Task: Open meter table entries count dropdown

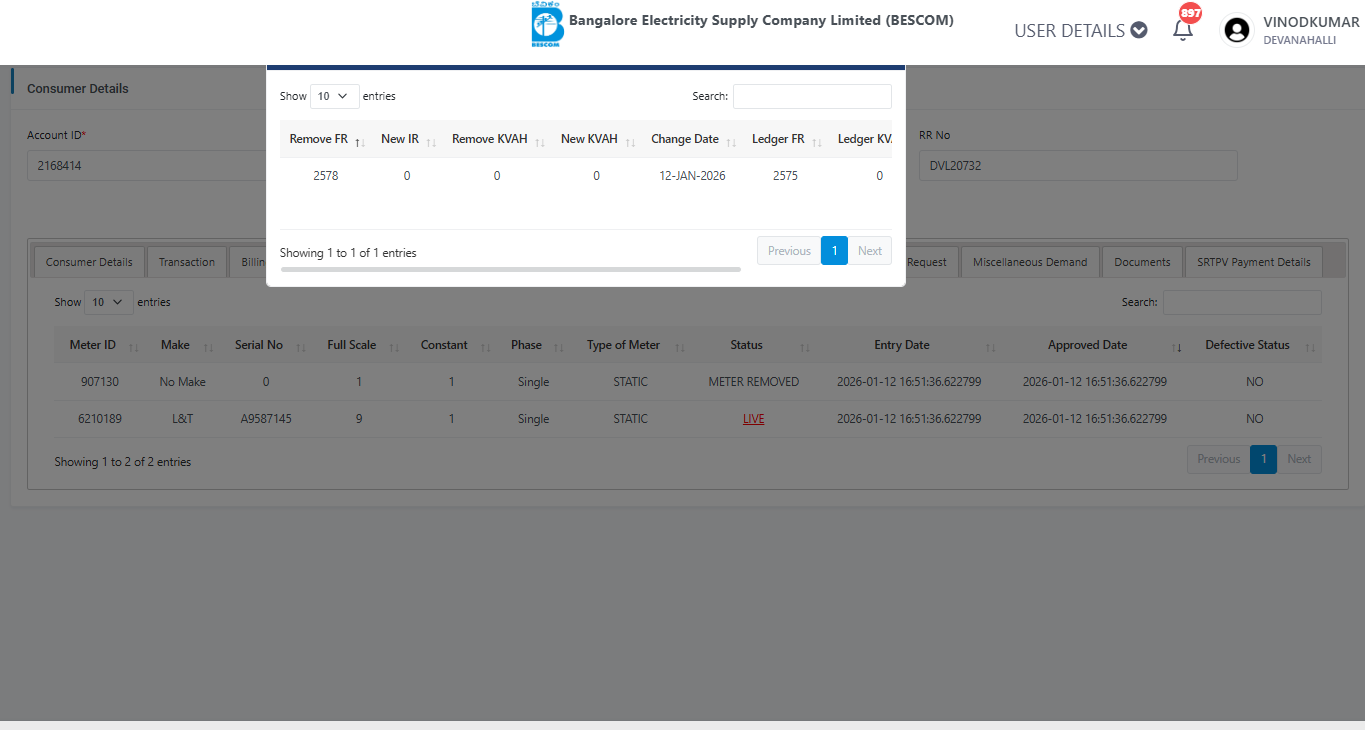Action: pos(108,302)
